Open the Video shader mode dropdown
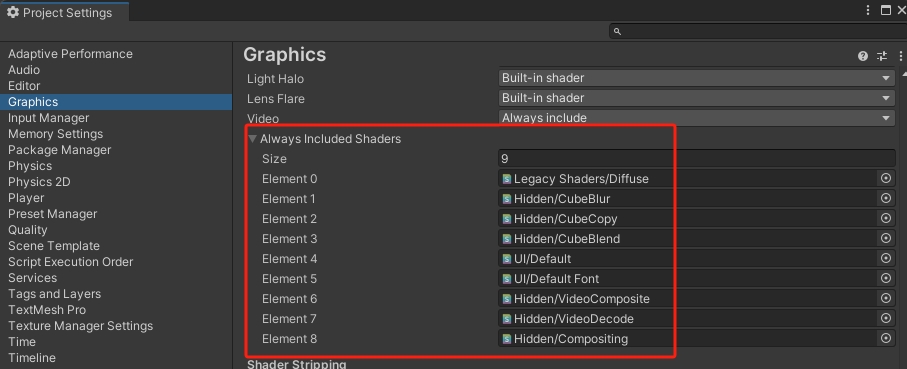The image size is (907, 369). tap(696, 118)
